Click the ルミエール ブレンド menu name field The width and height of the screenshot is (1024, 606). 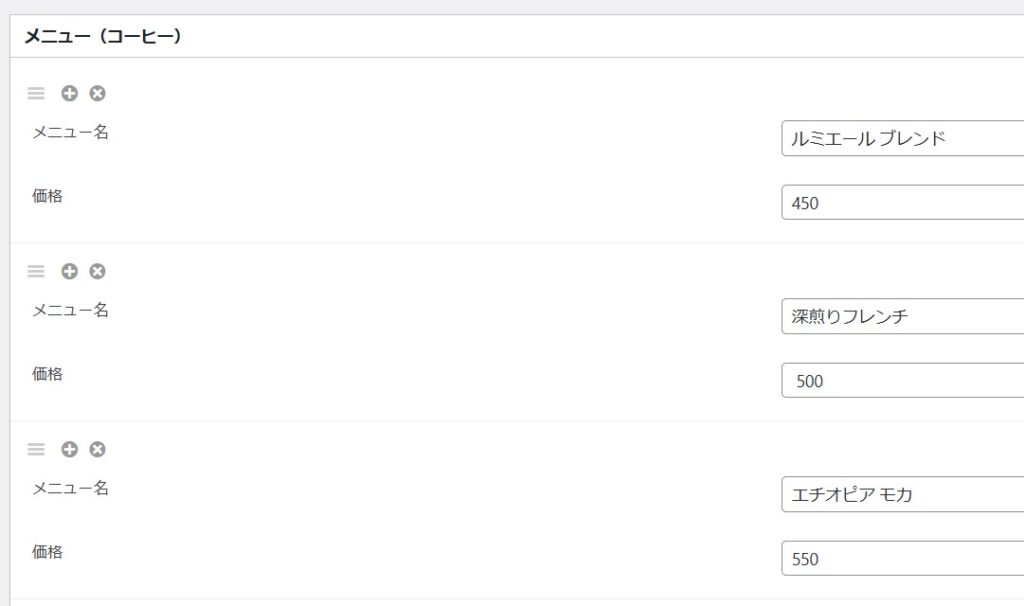pyautogui.click(x=903, y=138)
